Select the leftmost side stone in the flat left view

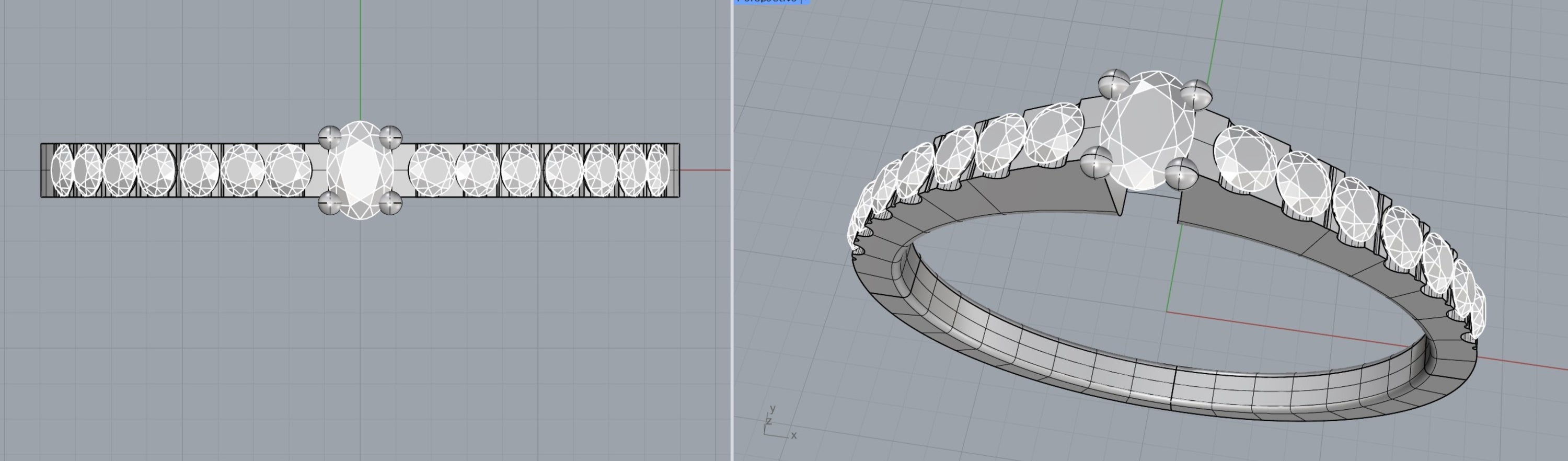point(62,170)
